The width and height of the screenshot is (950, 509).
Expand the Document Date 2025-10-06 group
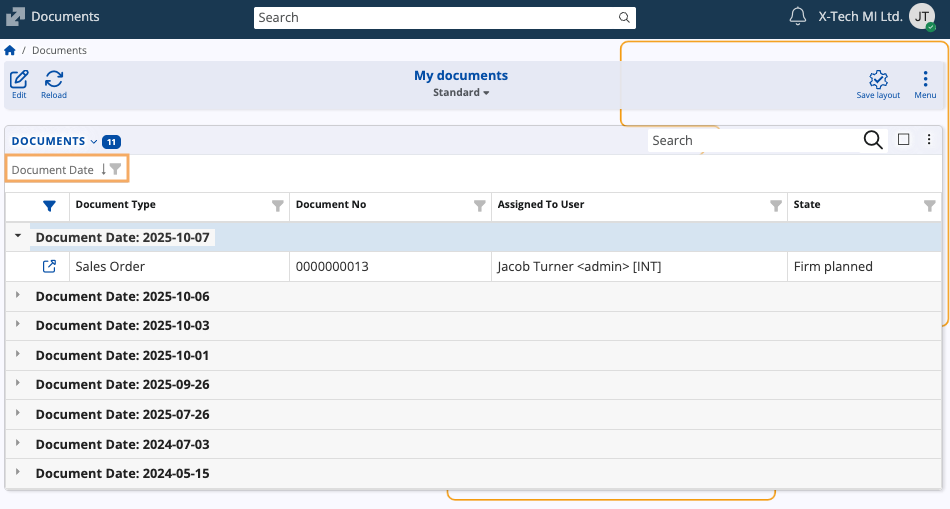click(x=17, y=297)
